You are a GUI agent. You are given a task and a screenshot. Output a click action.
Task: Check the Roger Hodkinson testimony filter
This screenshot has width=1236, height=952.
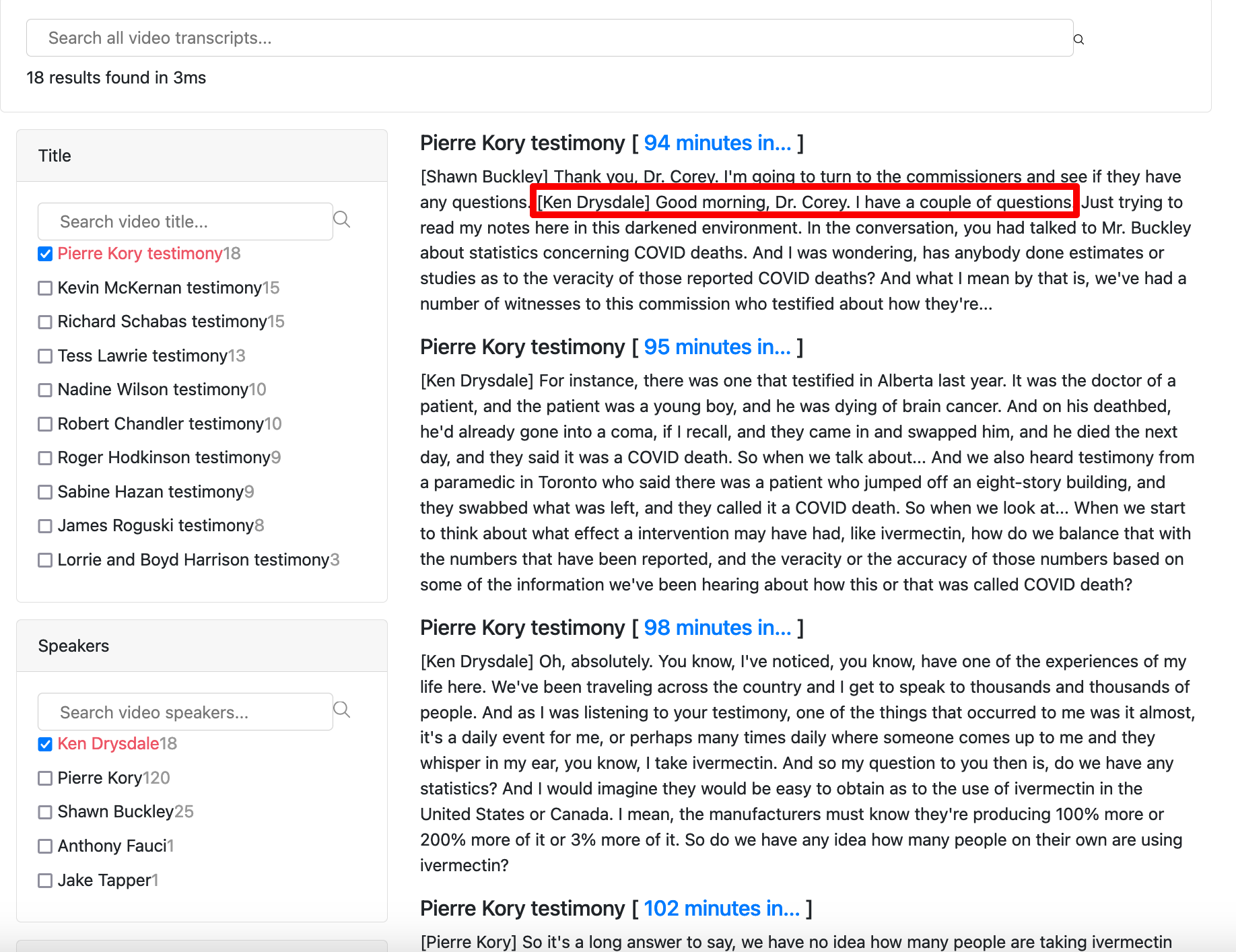pyautogui.click(x=45, y=458)
